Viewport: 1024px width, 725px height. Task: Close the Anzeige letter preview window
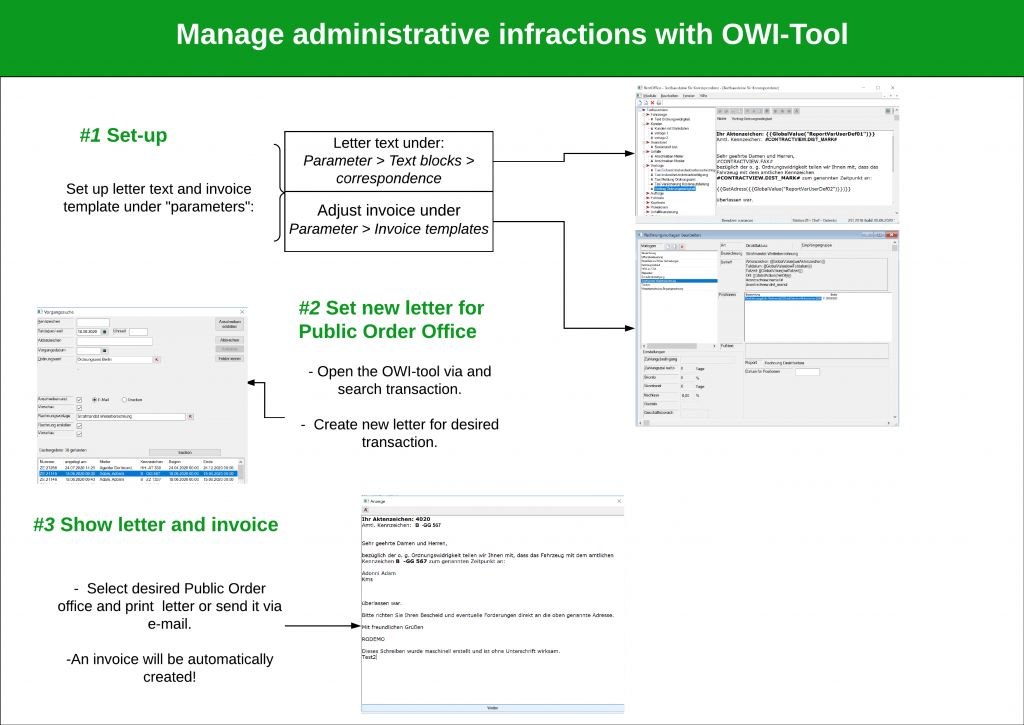coord(619,501)
